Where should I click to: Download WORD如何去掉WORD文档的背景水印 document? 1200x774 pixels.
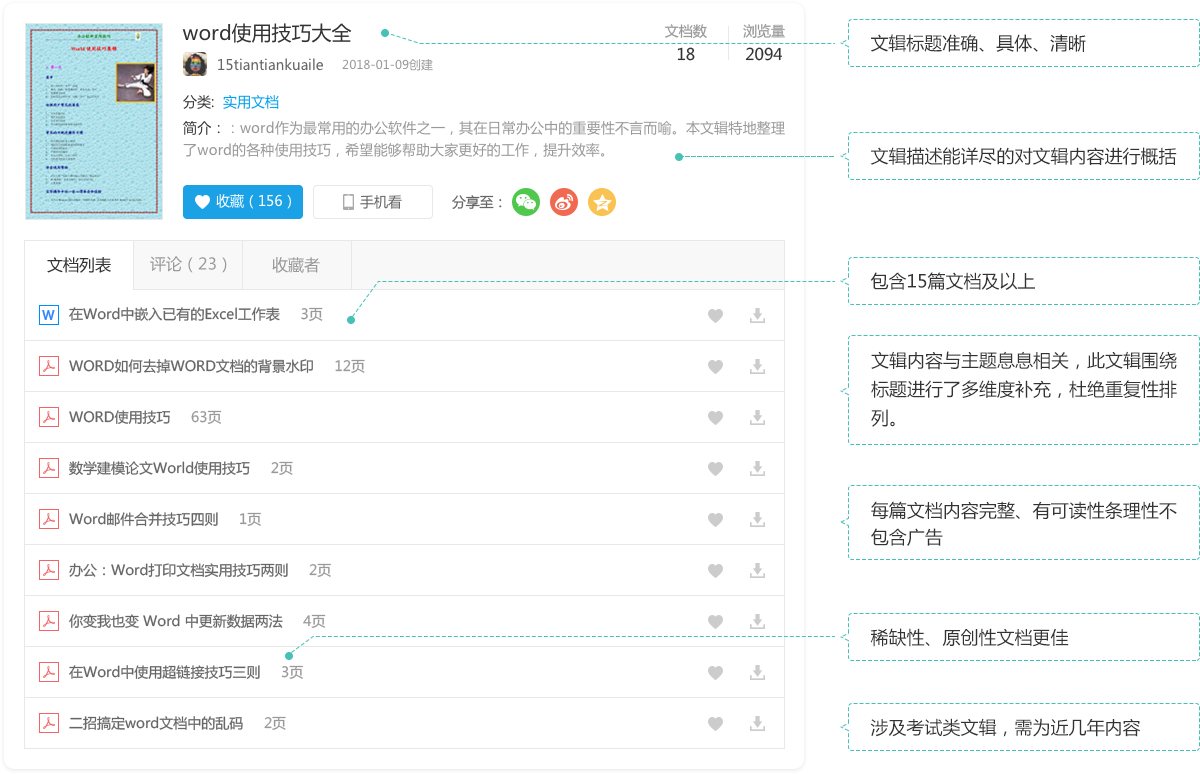[758, 366]
